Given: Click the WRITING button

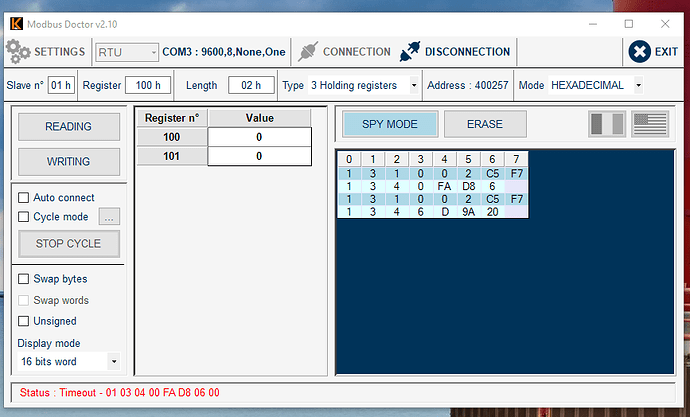Looking at the screenshot, I should pyautogui.click(x=69, y=161).
